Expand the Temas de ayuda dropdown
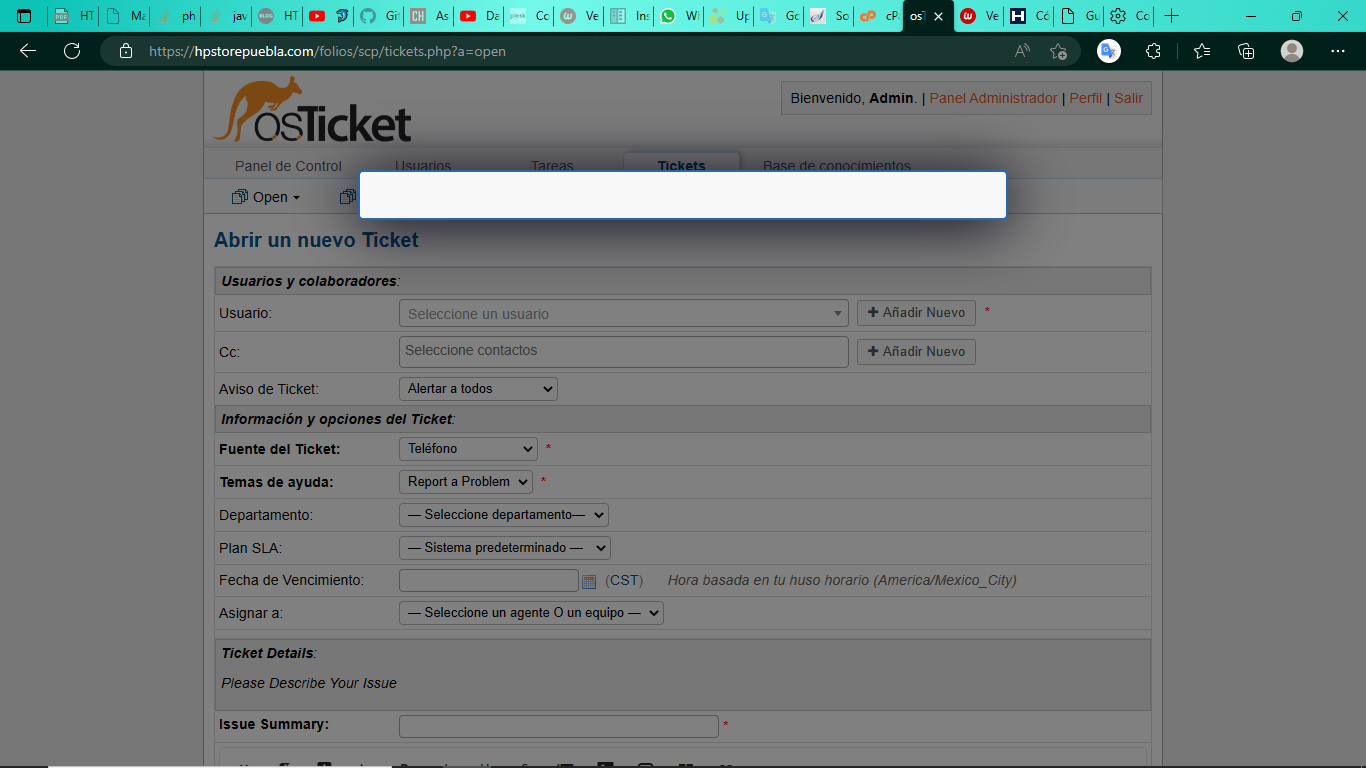 (x=466, y=482)
